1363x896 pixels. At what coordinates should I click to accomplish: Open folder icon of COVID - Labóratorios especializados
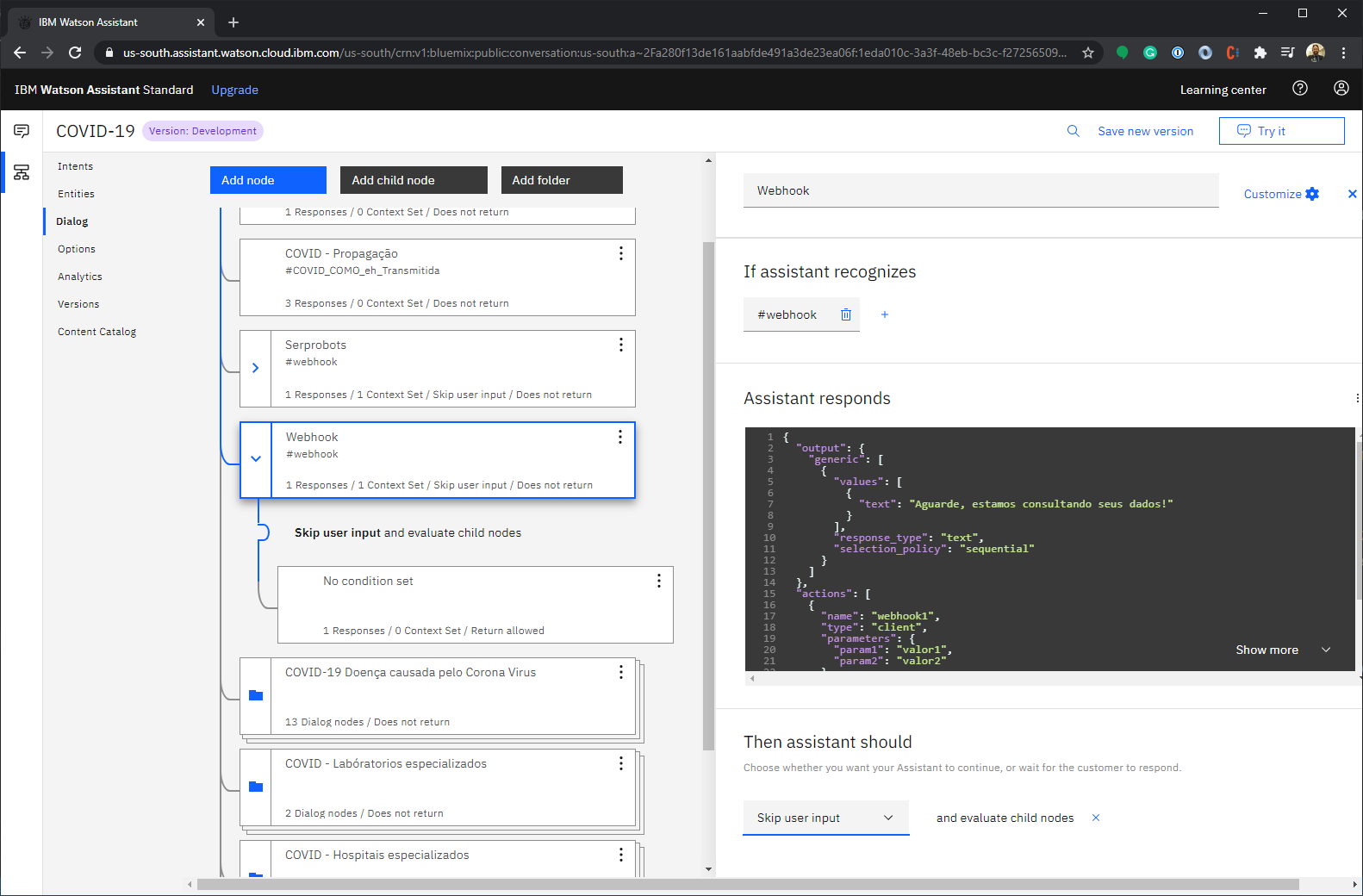click(x=256, y=787)
